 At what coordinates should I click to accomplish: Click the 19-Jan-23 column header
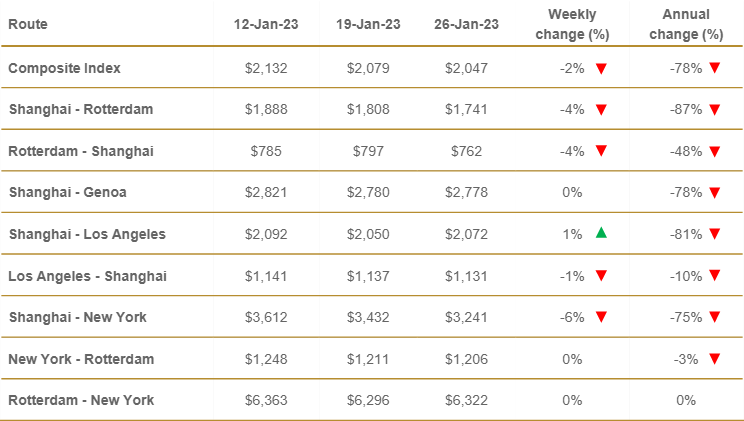point(363,24)
